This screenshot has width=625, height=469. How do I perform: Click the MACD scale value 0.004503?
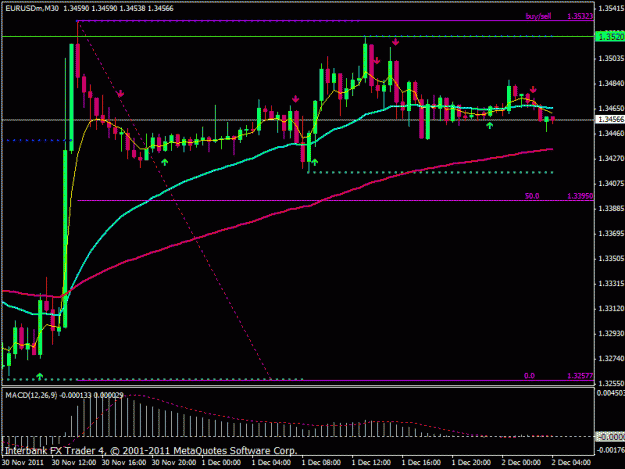(611, 393)
